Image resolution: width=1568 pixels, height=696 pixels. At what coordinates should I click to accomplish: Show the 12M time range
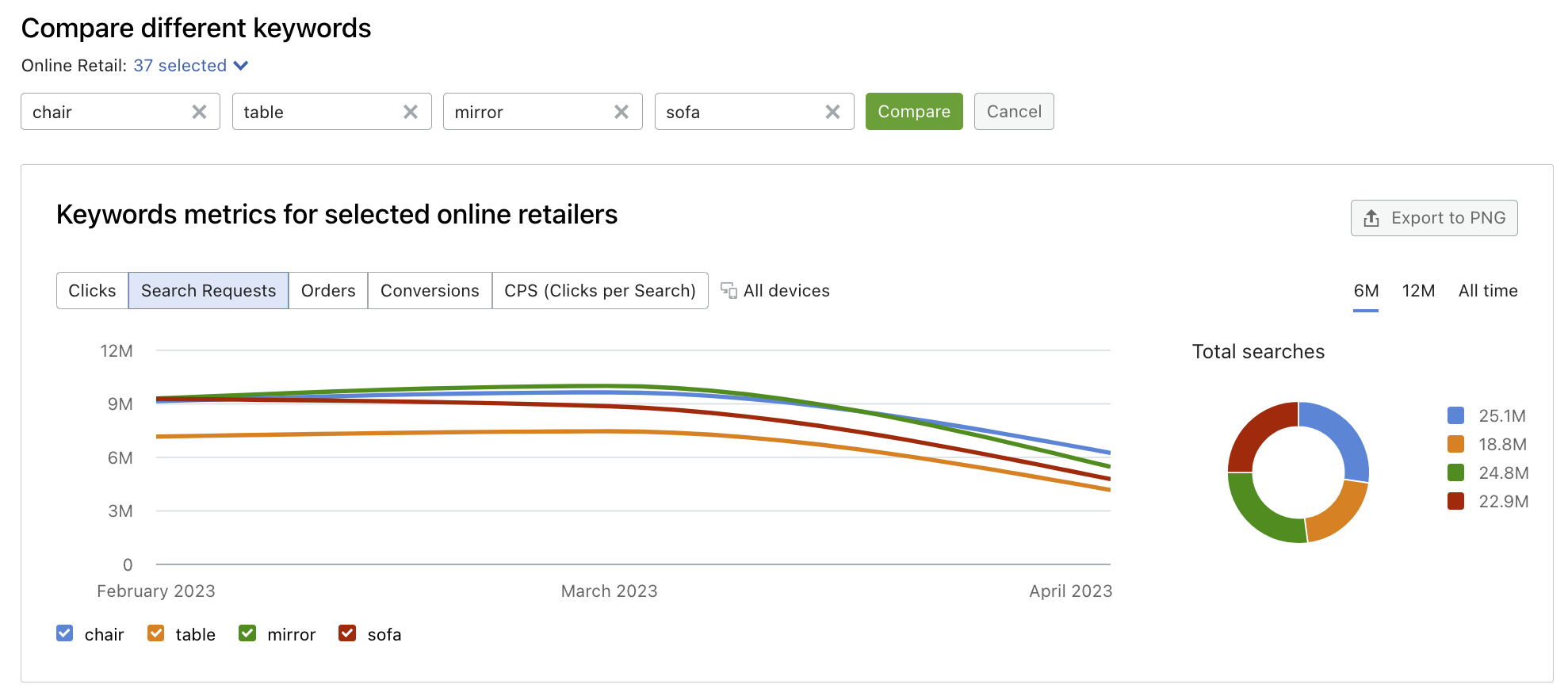(1418, 291)
